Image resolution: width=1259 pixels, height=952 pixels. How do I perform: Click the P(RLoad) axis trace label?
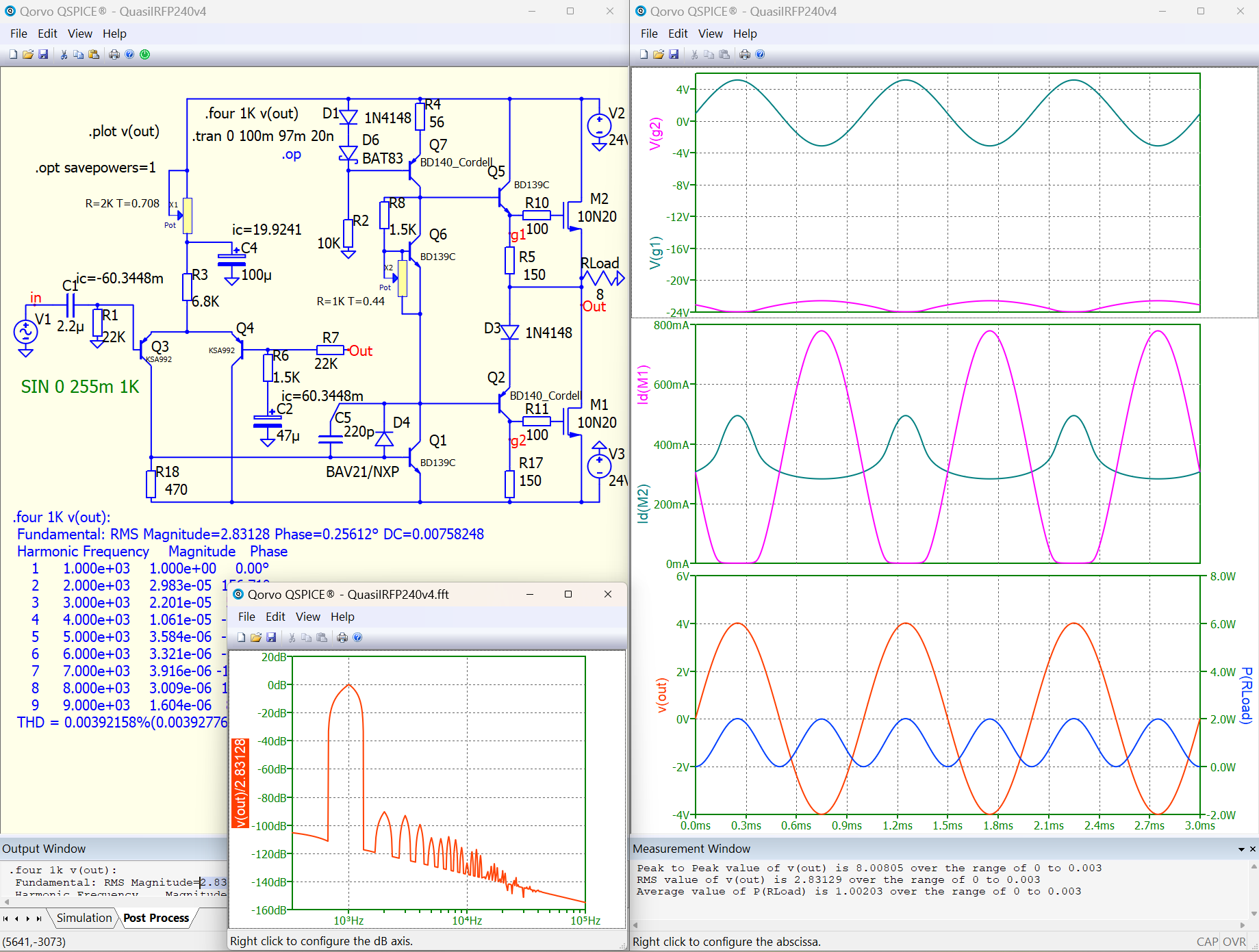(1247, 695)
